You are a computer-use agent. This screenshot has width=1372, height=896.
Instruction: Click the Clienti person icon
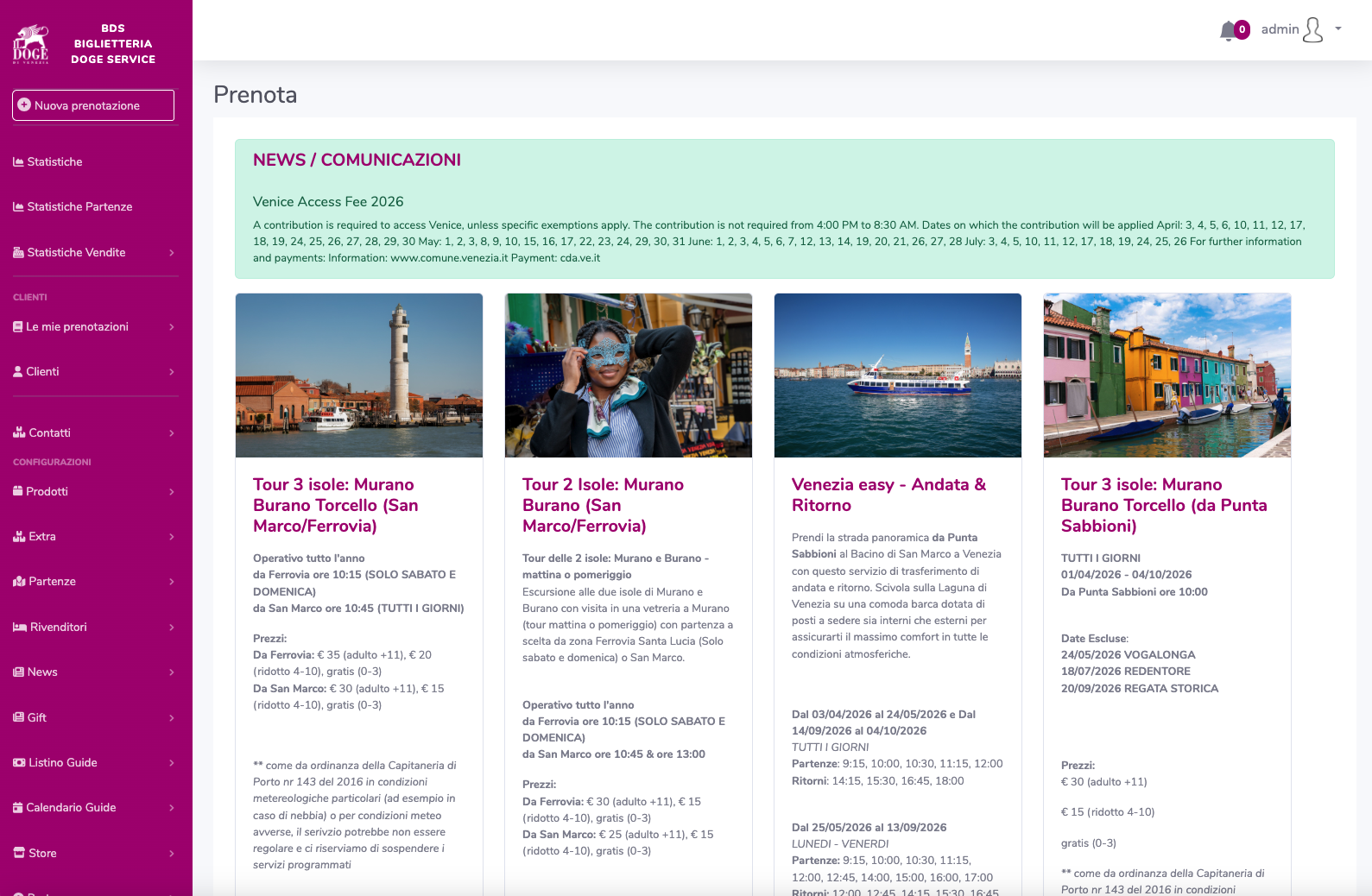(x=18, y=371)
